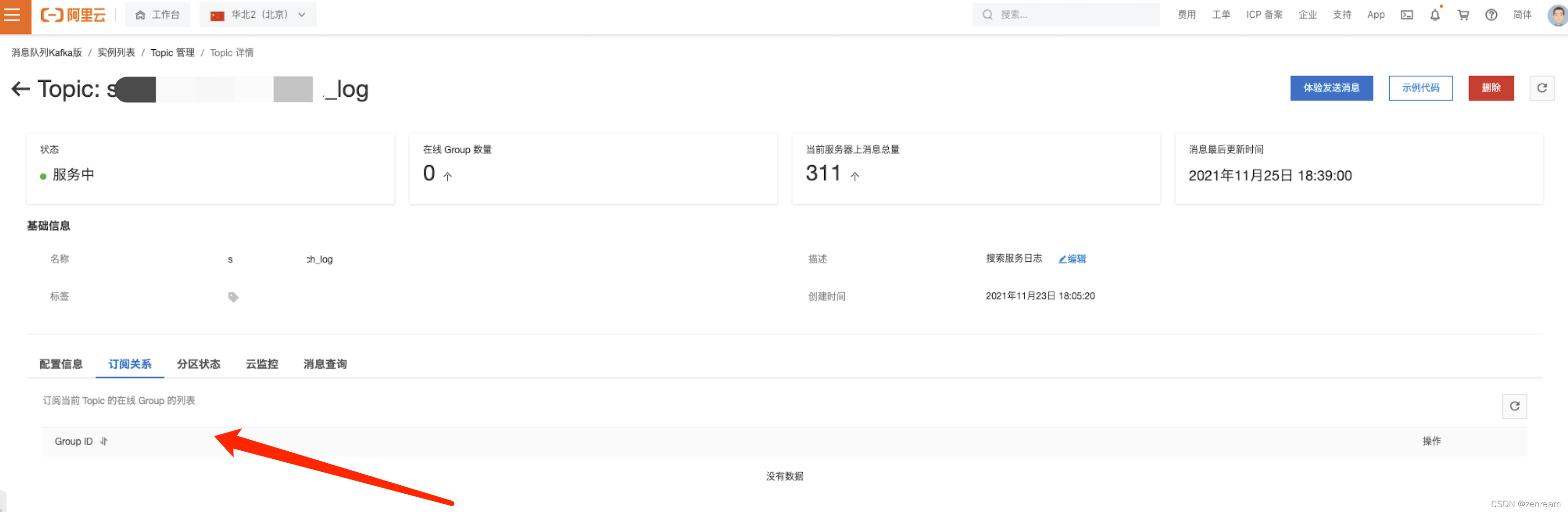Click the red 删除 button
Screen dimensions: 1568x512
pos(1491,88)
